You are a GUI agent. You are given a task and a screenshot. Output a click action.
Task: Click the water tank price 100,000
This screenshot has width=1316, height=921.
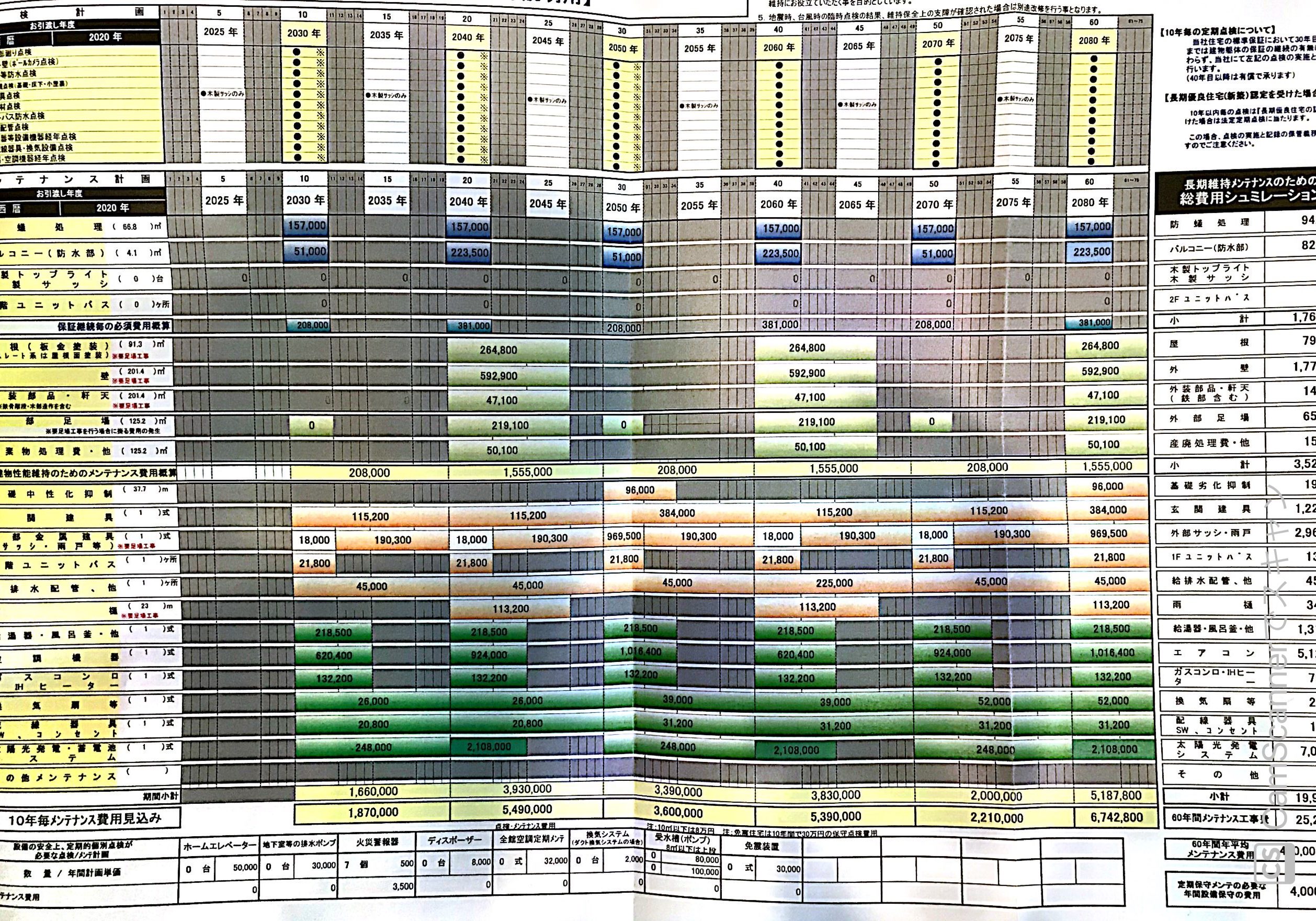click(705, 872)
